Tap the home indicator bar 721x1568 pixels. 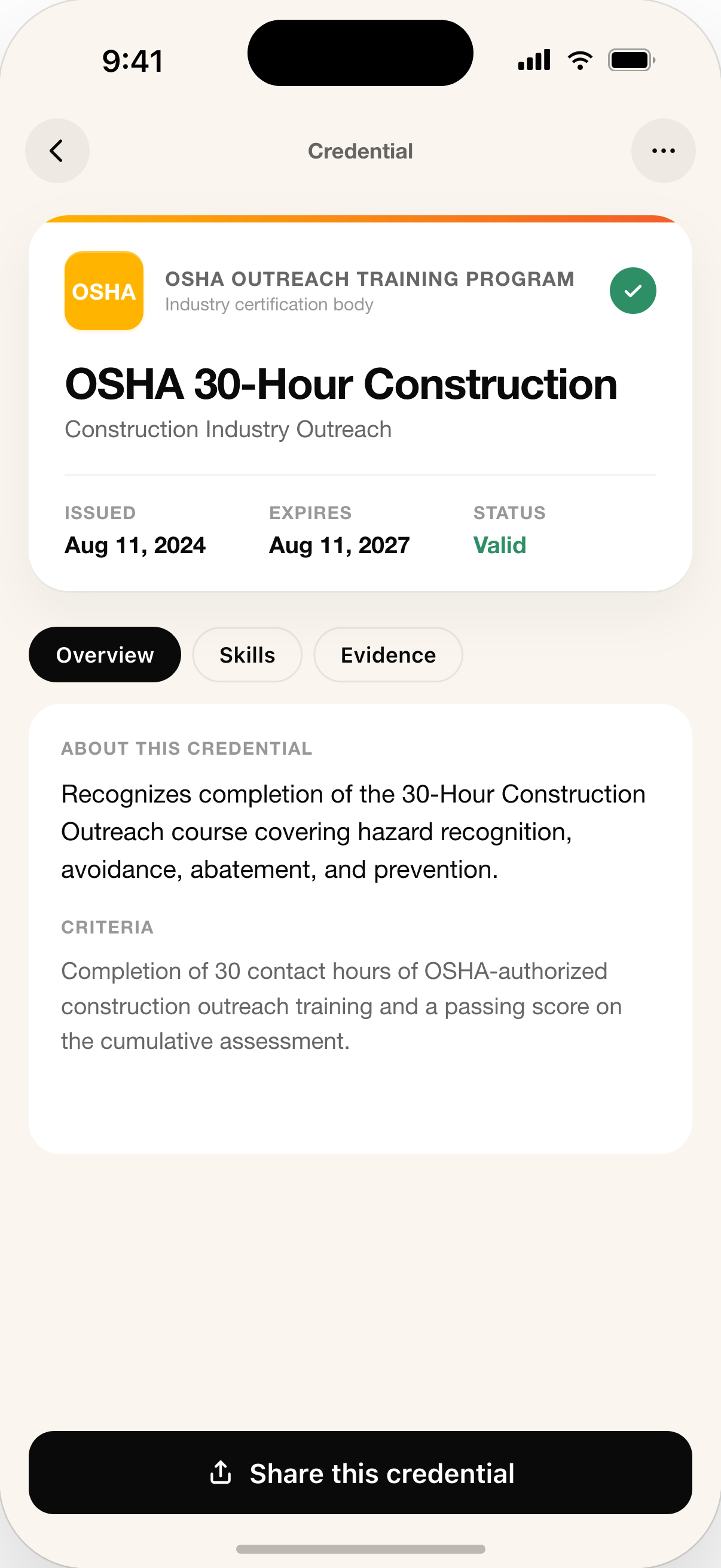tap(360, 1549)
